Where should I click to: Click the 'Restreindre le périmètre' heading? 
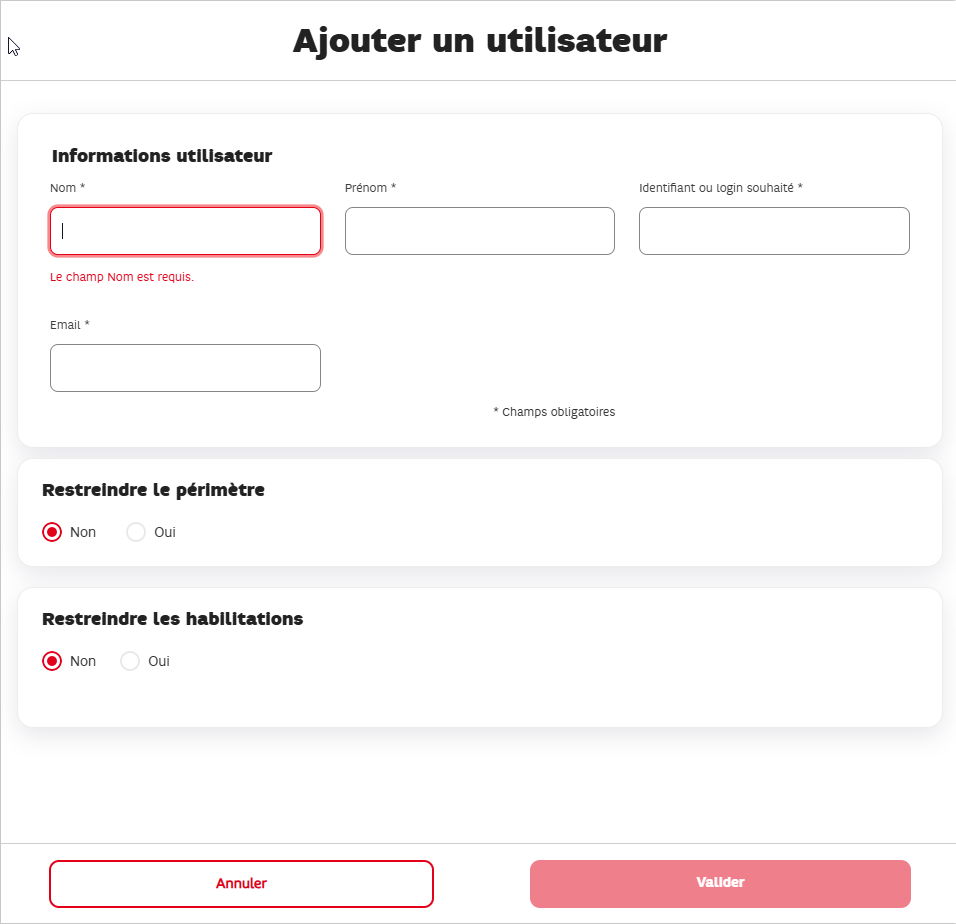pyautogui.click(x=154, y=490)
